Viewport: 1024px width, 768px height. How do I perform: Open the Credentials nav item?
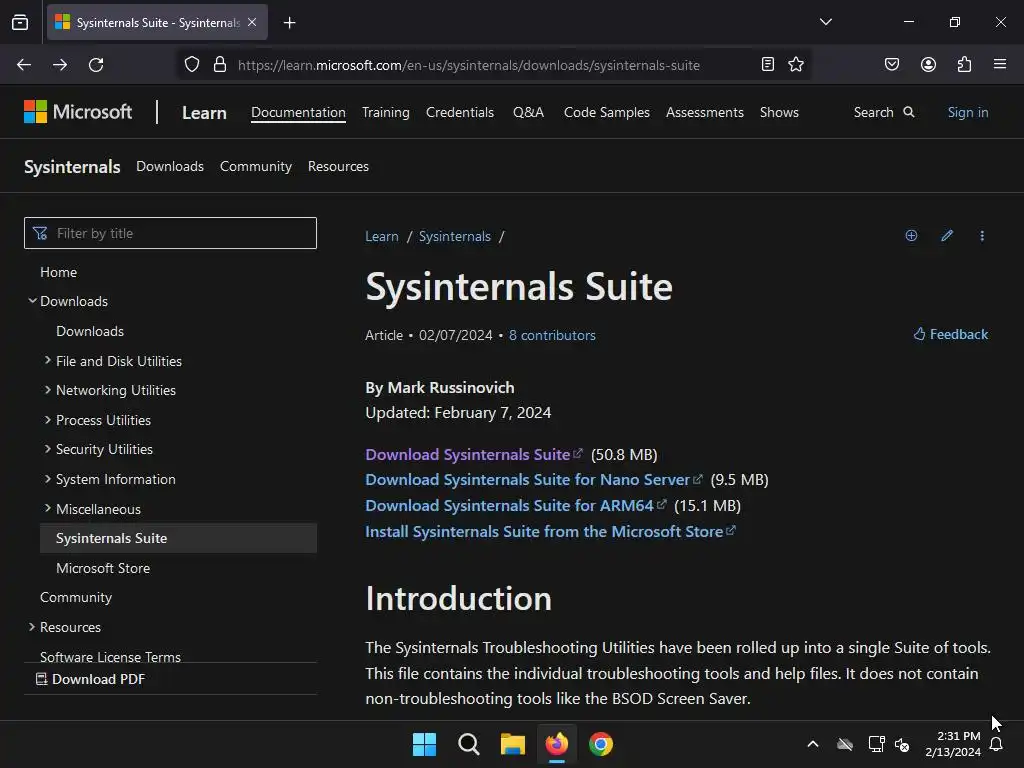click(x=460, y=112)
